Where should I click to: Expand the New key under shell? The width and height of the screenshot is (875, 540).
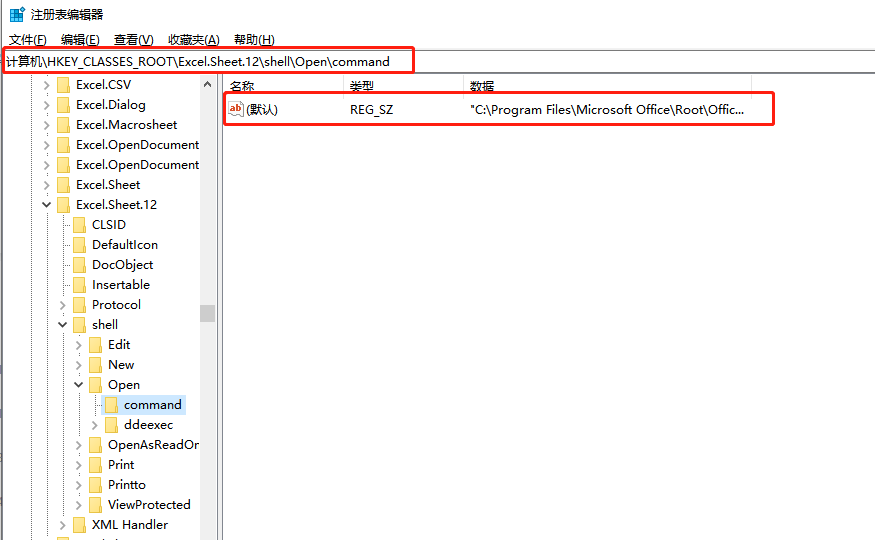[79, 365]
